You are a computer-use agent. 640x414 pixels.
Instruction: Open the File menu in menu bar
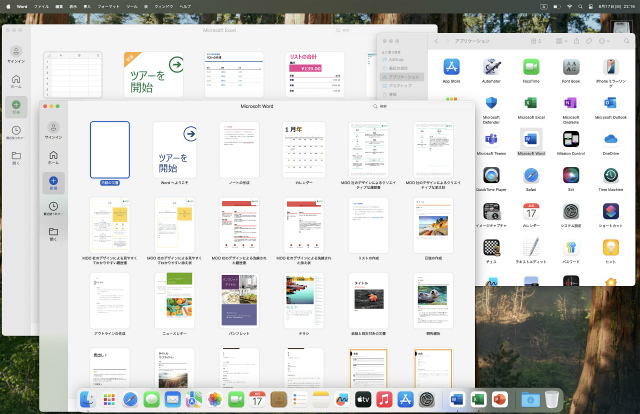[x=41, y=5]
